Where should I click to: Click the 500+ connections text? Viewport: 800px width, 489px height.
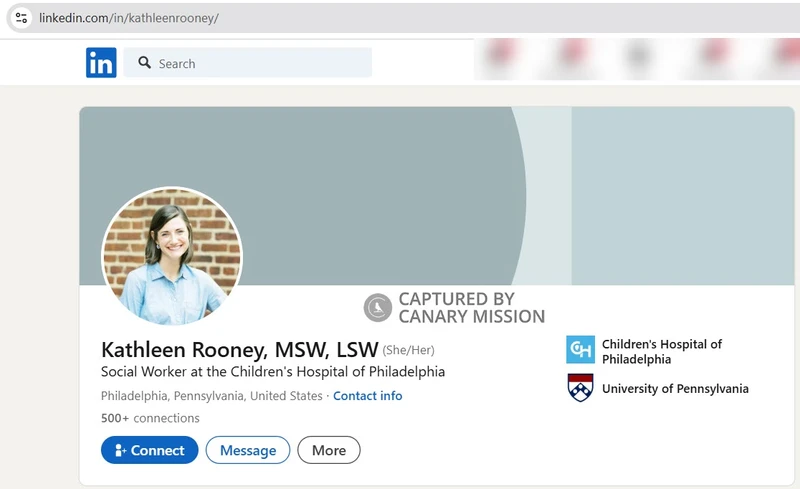(x=150, y=418)
